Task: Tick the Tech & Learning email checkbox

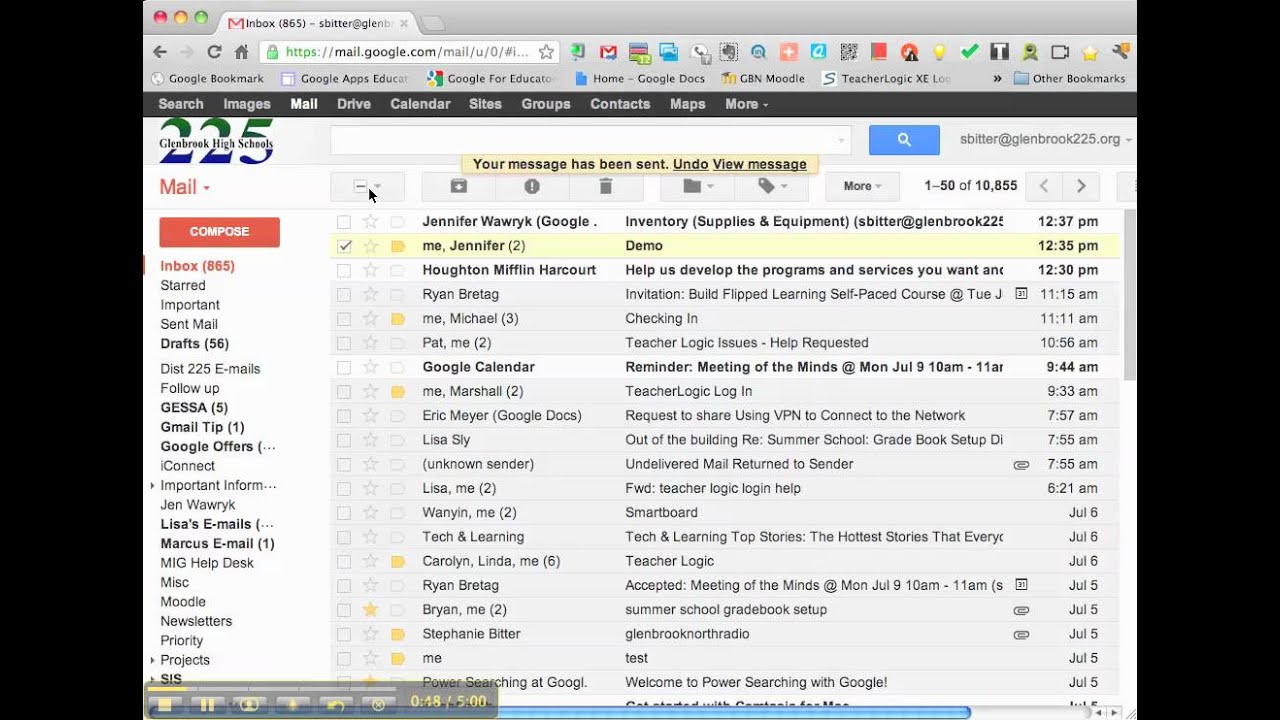Action: pyautogui.click(x=344, y=537)
